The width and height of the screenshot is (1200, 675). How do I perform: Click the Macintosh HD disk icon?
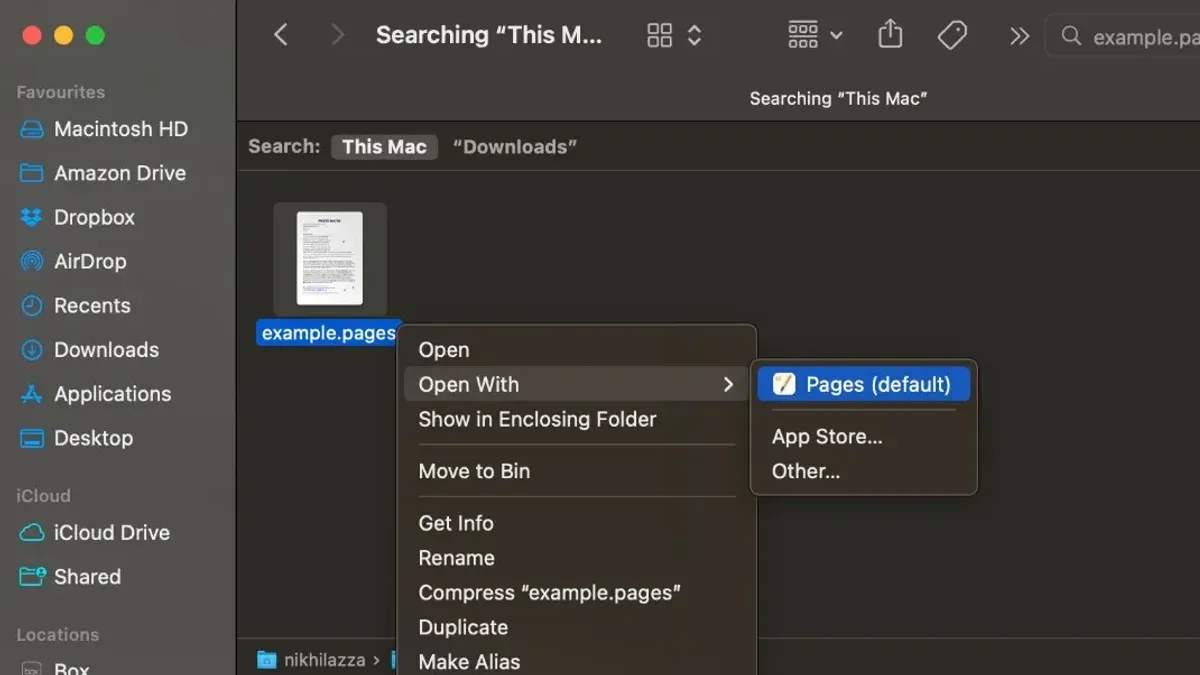[x=32, y=129]
